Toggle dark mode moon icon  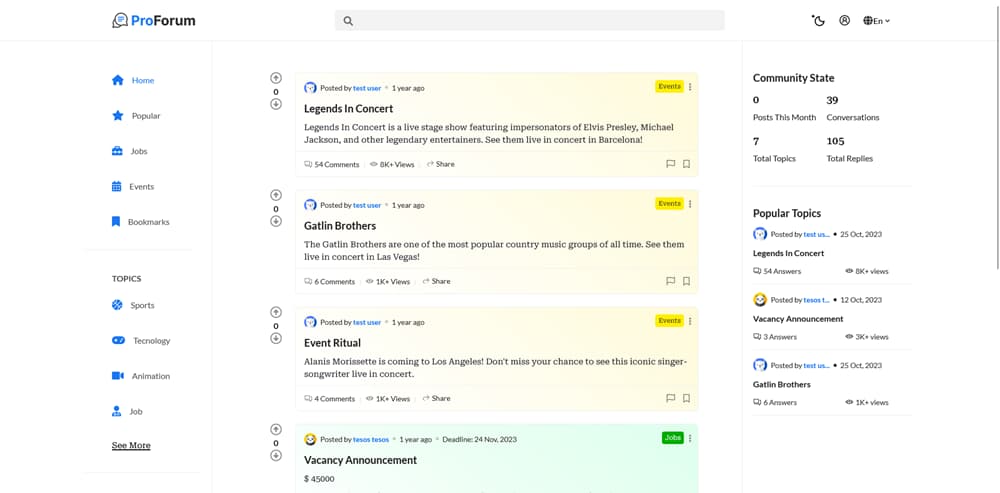click(x=818, y=20)
